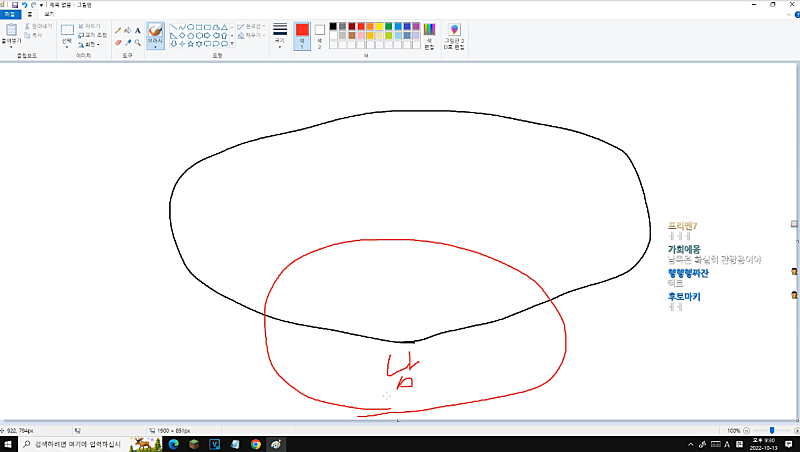Click the zoom out minus button
Screen dimensions: 800x452
click(x=746, y=431)
